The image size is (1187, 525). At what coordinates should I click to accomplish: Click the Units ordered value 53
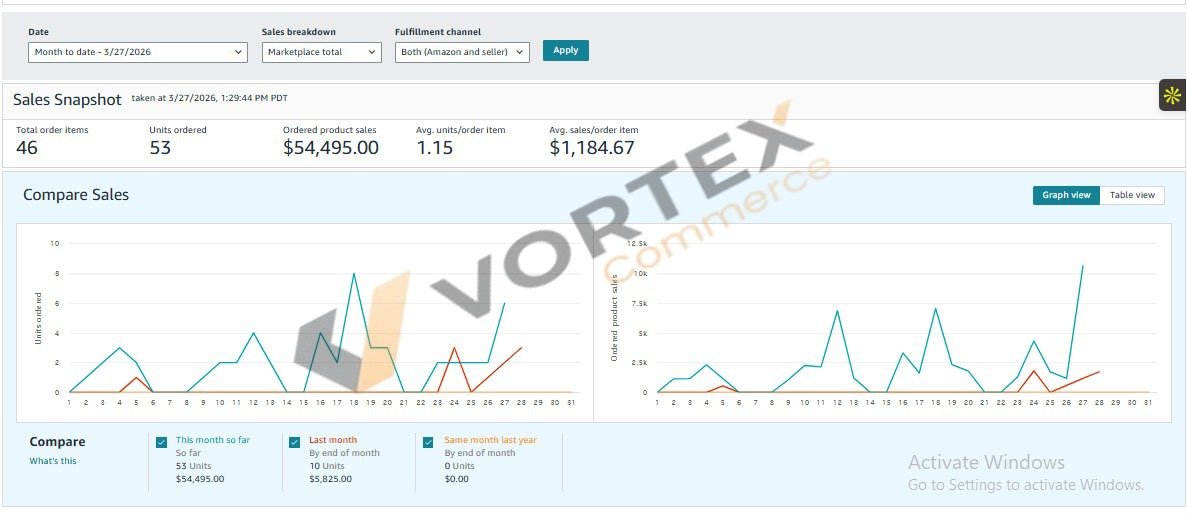click(160, 148)
